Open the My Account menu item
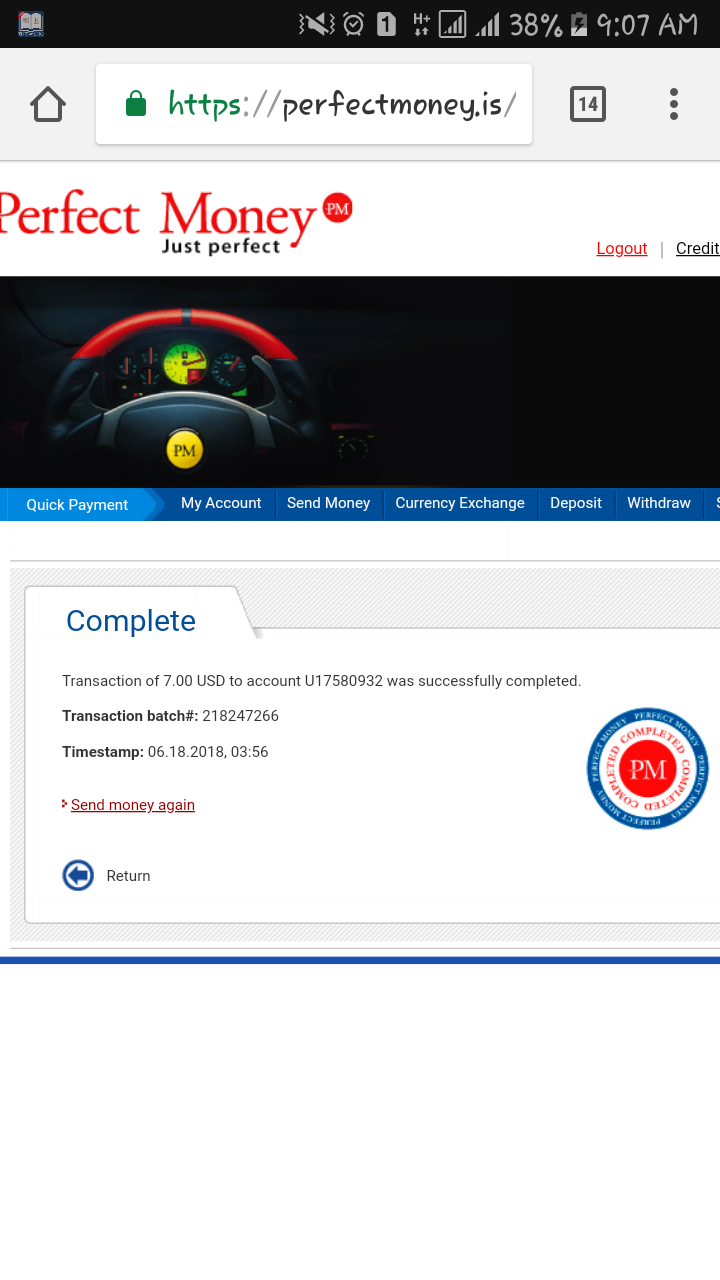 pyautogui.click(x=221, y=503)
